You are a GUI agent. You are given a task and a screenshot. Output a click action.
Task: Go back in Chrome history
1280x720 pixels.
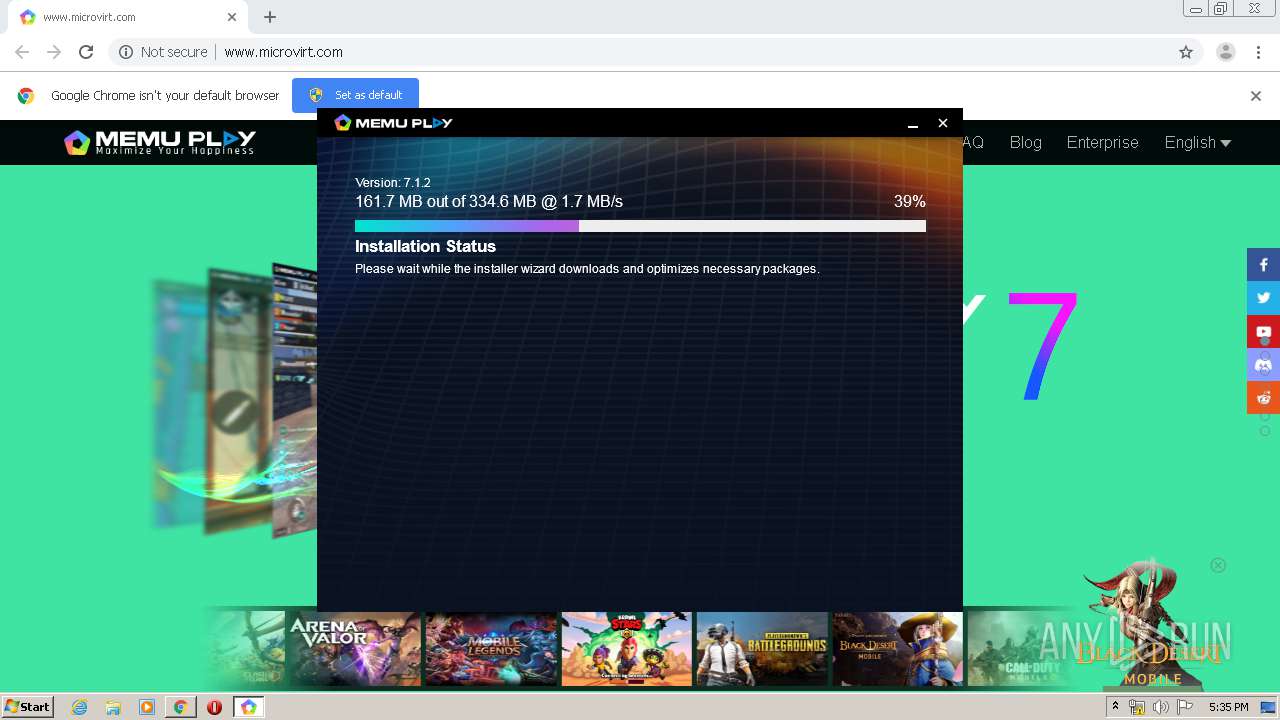click(22, 52)
